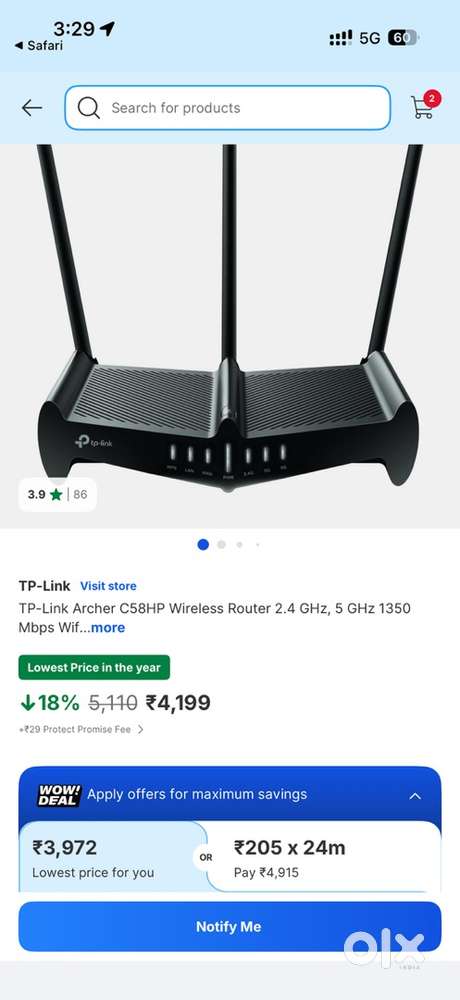
Task: Select the second image pagination dot
Action: coord(221,545)
